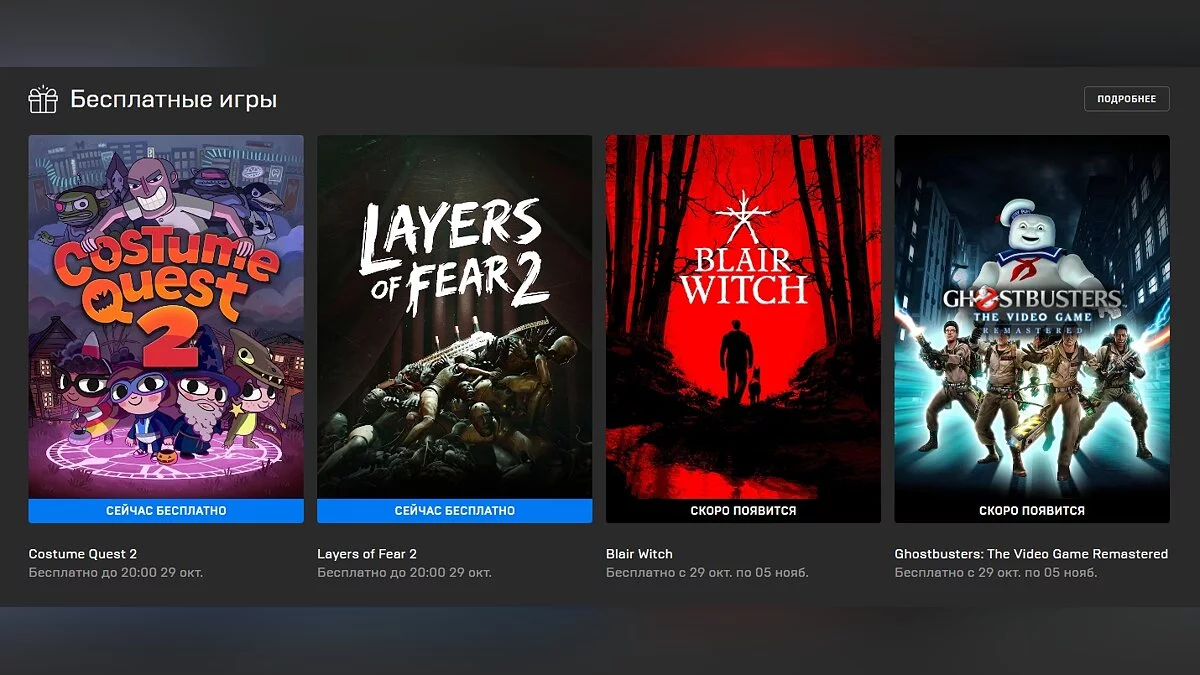Image resolution: width=1200 pixels, height=675 pixels.
Task: Open the Costume Quest 2 title link
Action: coord(83,554)
